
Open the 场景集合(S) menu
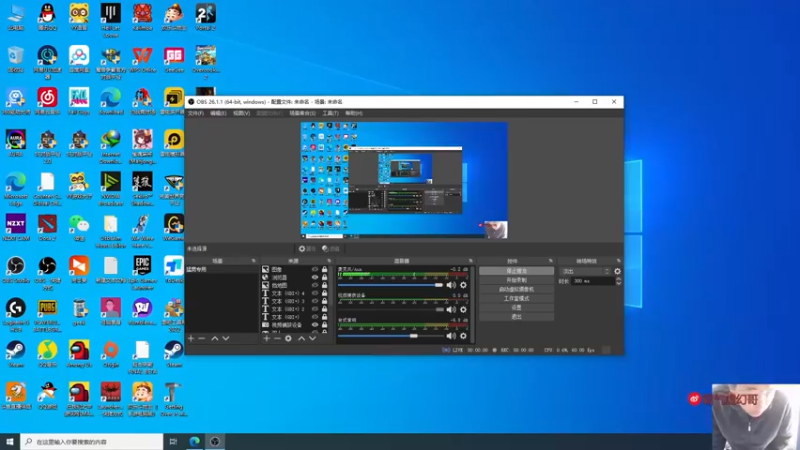[303, 113]
